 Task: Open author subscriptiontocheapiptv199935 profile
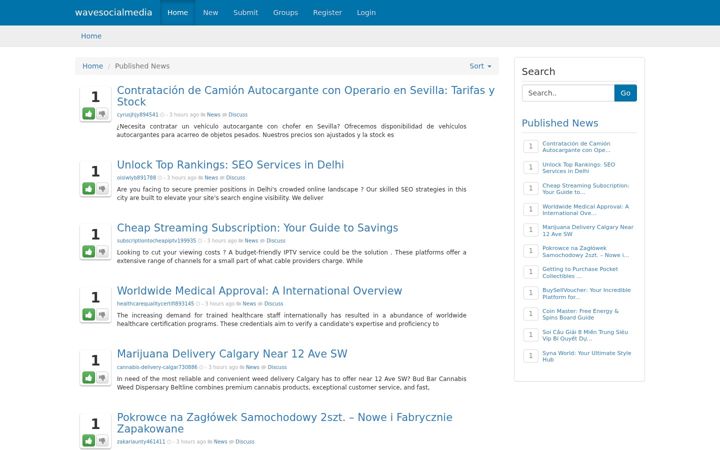[156, 241]
